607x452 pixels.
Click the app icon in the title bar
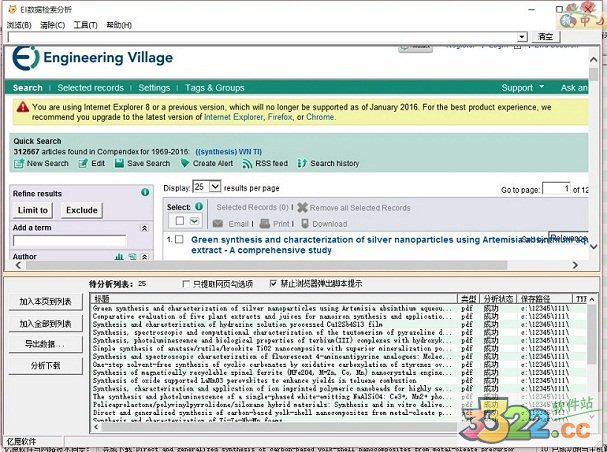13,9
